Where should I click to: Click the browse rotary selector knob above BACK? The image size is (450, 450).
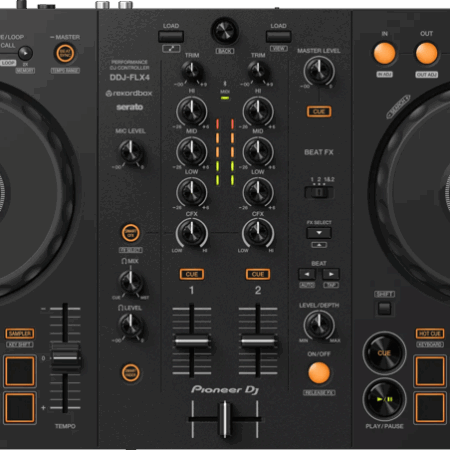pos(225,31)
